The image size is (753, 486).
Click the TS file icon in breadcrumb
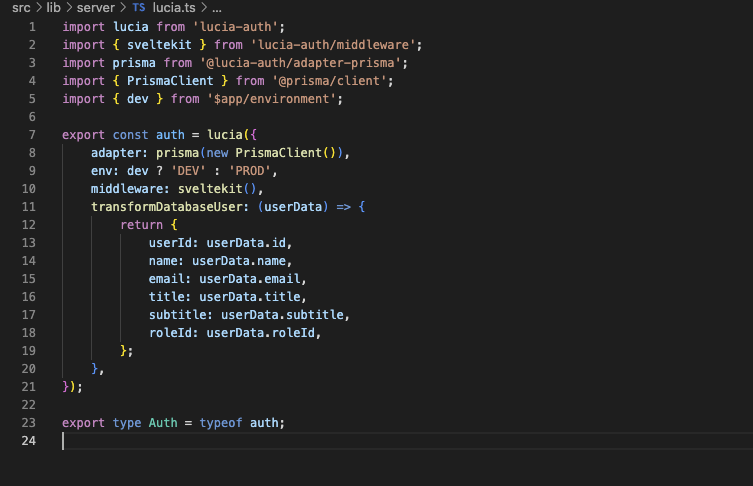pyautogui.click(x=138, y=7)
